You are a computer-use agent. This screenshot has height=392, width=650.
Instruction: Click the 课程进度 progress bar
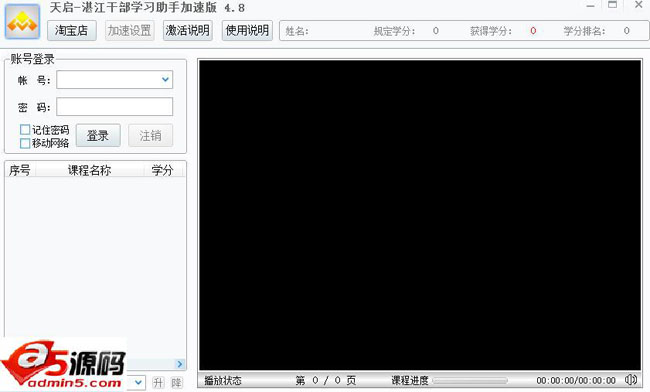click(470, 380)
